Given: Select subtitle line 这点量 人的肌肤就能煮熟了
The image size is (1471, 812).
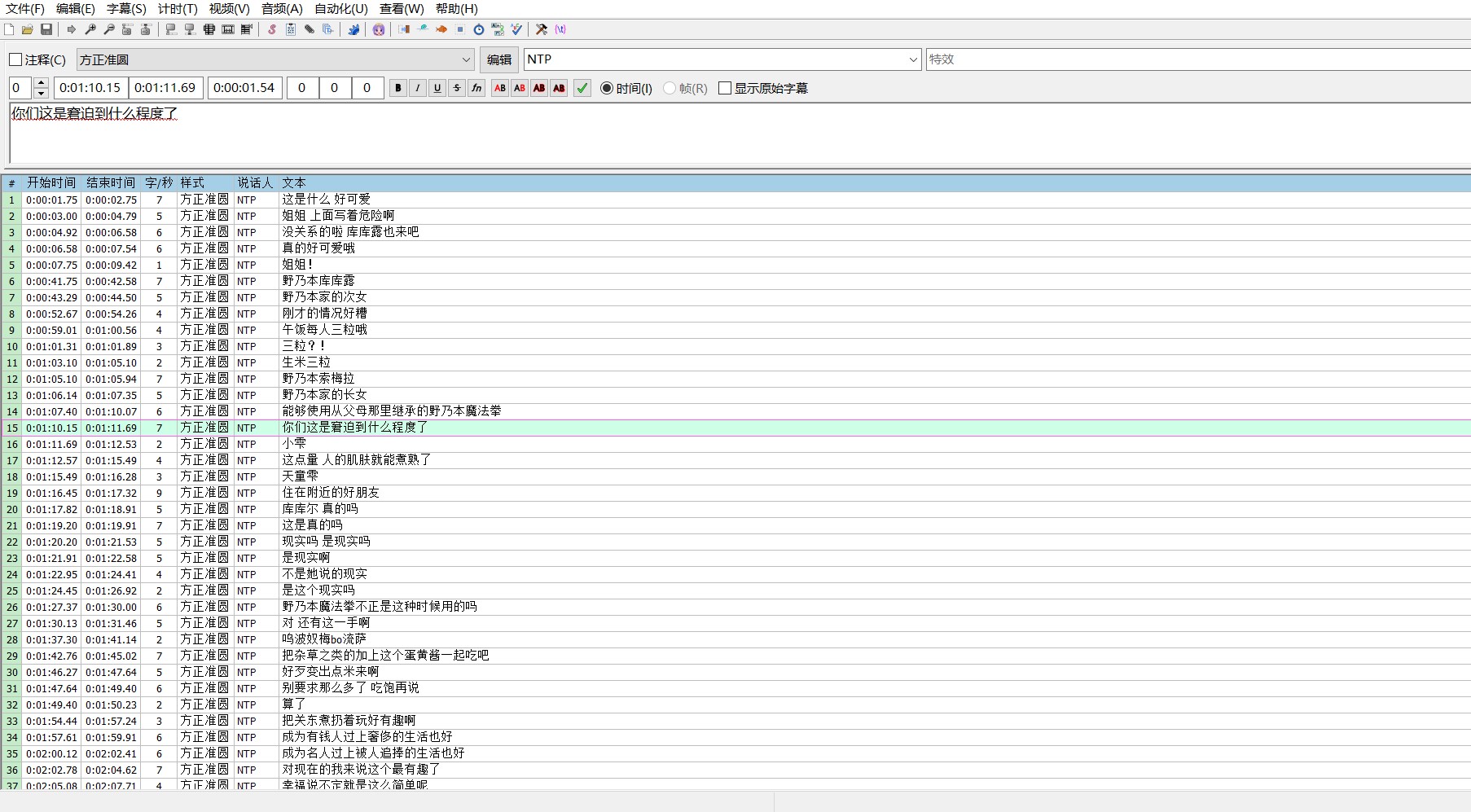Looking at the screenshot, I should (x=735, y=460).
